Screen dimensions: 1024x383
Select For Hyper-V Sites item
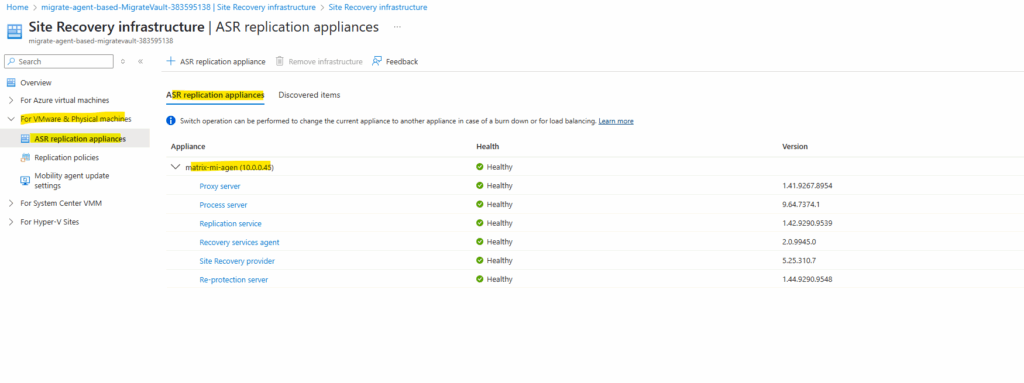click(50, 222)
